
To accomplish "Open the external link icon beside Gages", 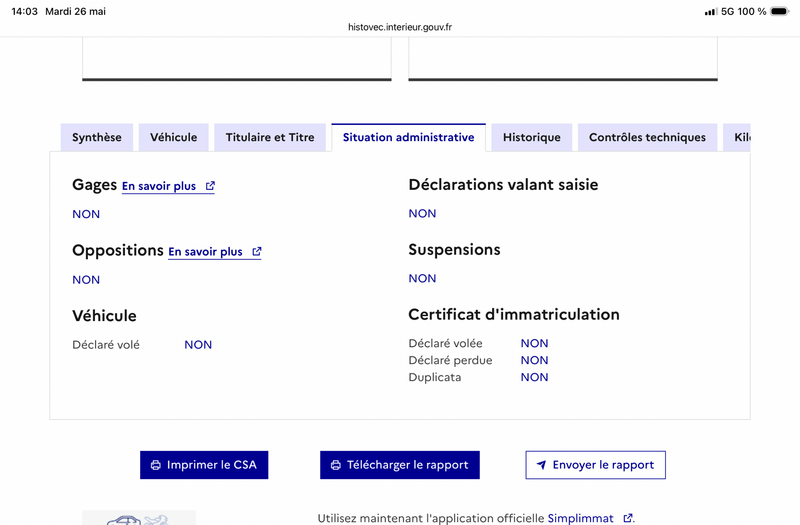I will point(210,186).
